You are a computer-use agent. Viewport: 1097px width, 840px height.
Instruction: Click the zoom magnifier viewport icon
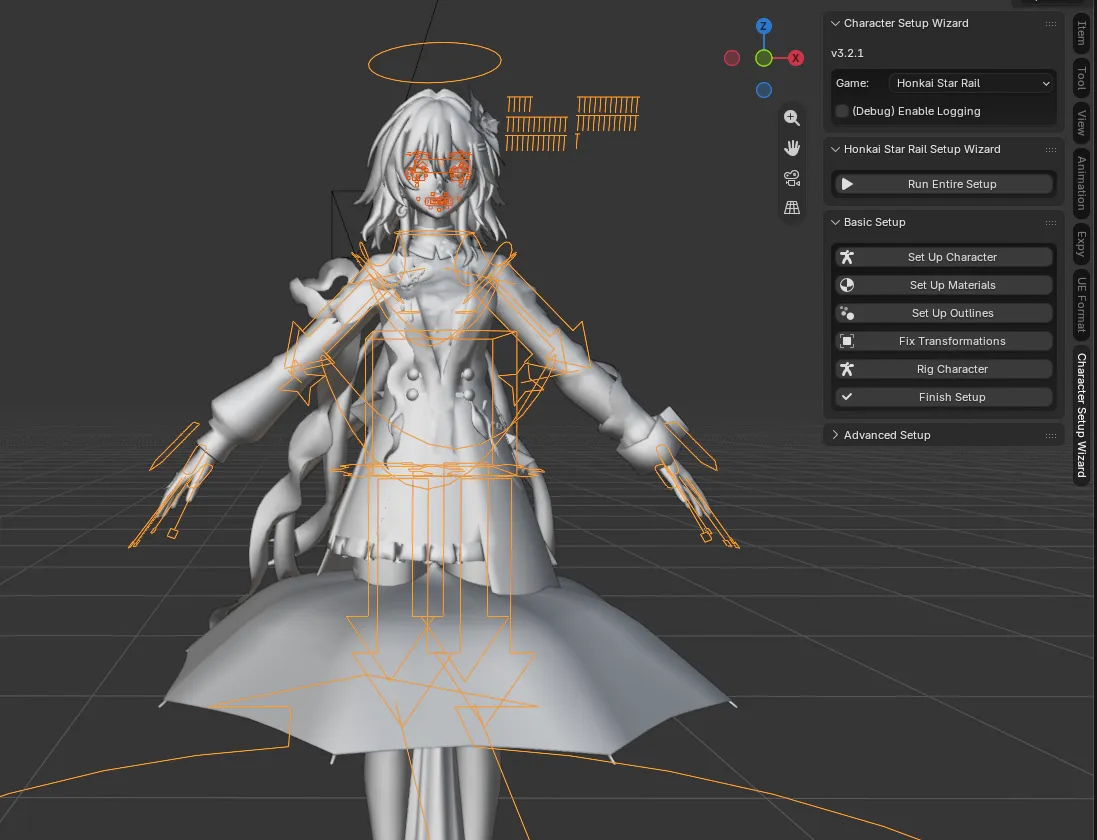coord(792,118)
